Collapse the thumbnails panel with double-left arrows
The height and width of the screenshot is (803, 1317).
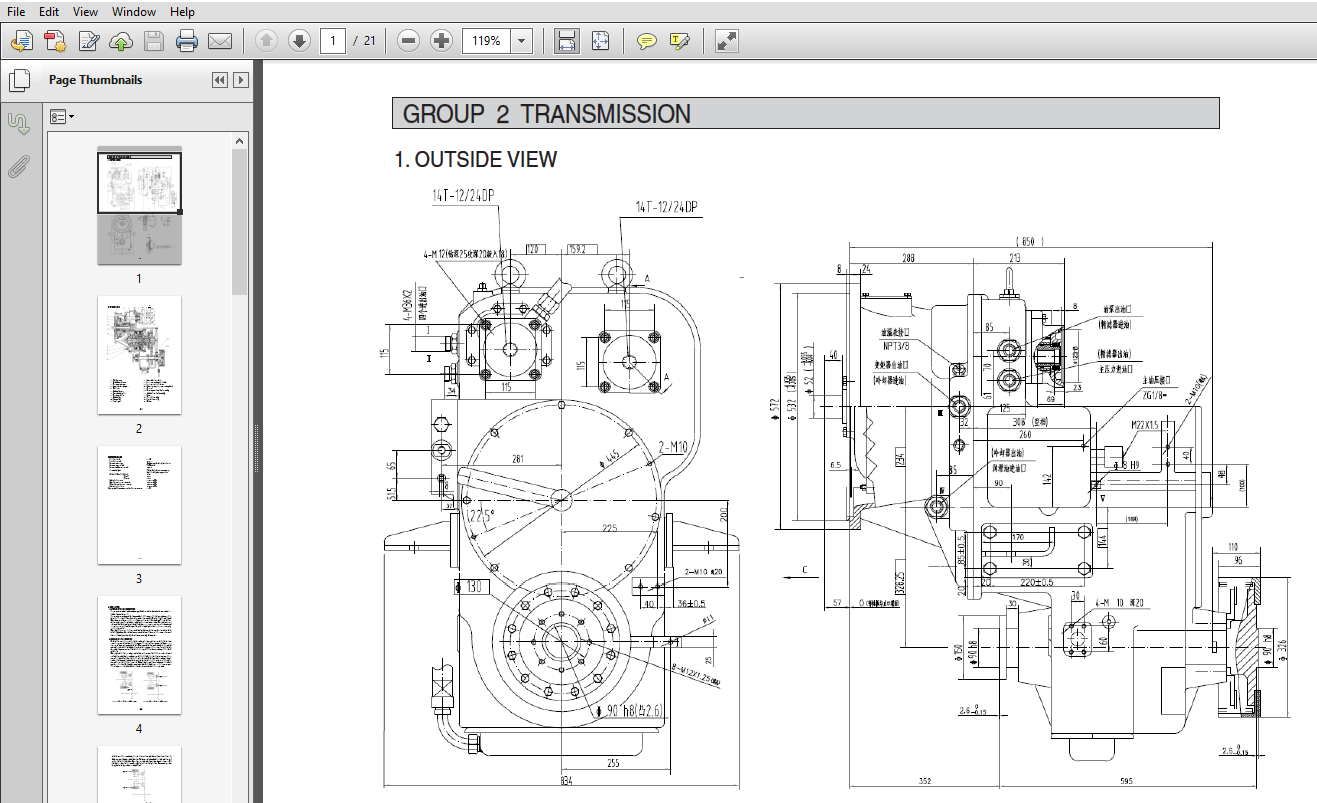click(x=220, y=80)
